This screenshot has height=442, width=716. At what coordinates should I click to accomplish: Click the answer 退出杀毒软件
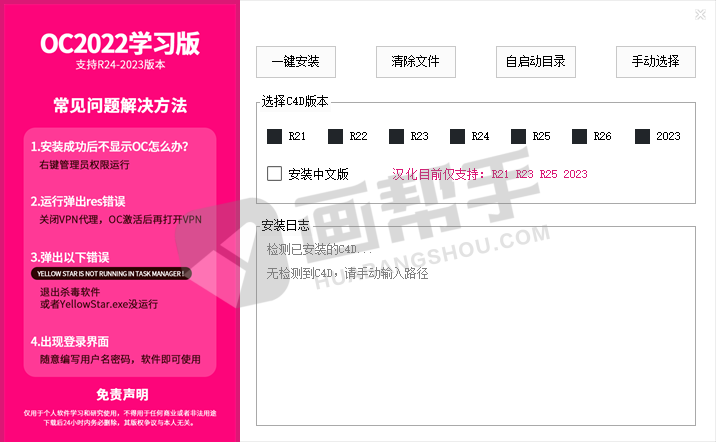click(70, 292)
